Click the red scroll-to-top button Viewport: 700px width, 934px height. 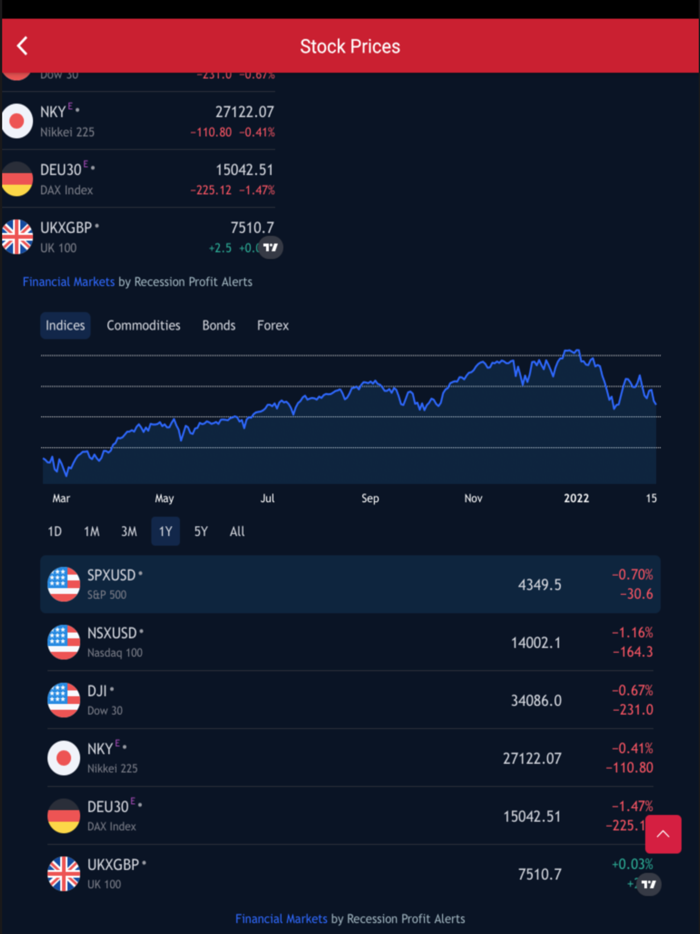coord(663,834)
